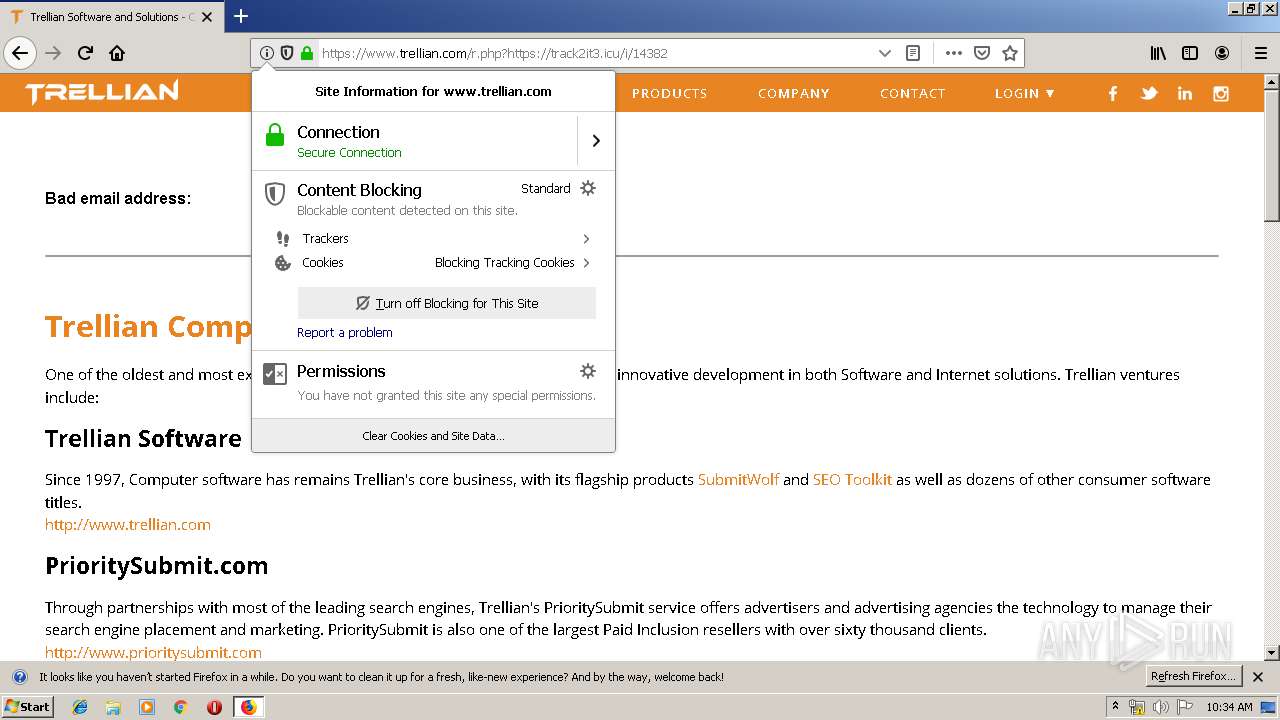Open the address bar history dropdown
This screenshot has height=720, width=1280.
pyautogui.click(x=884, y=53)
